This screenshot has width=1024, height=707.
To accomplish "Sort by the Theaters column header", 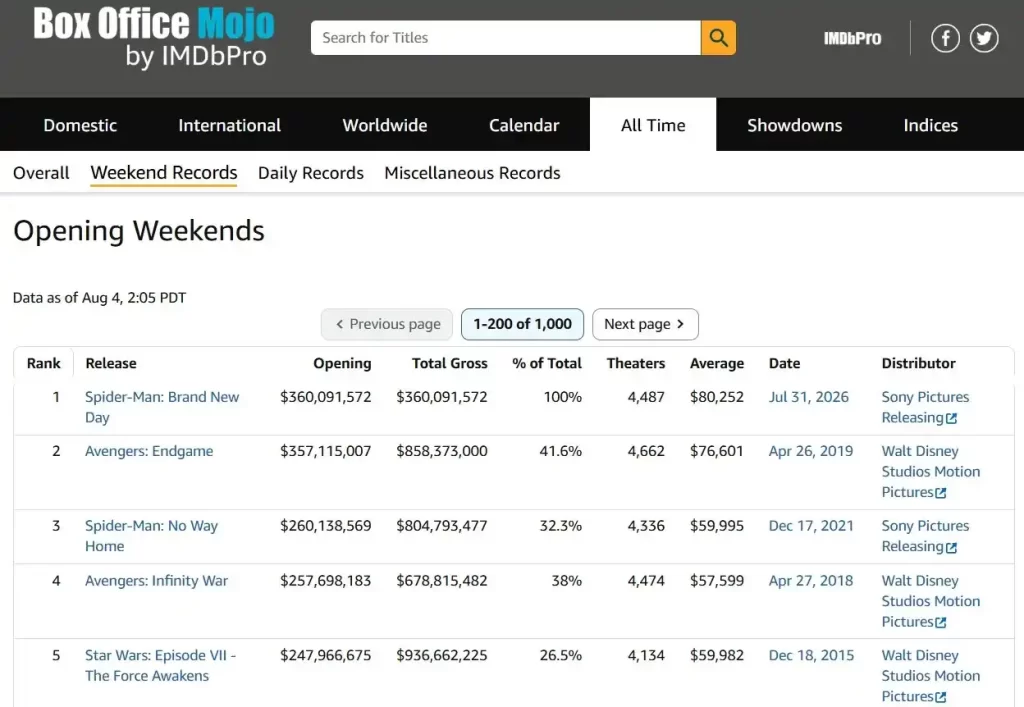I will 635,363.
